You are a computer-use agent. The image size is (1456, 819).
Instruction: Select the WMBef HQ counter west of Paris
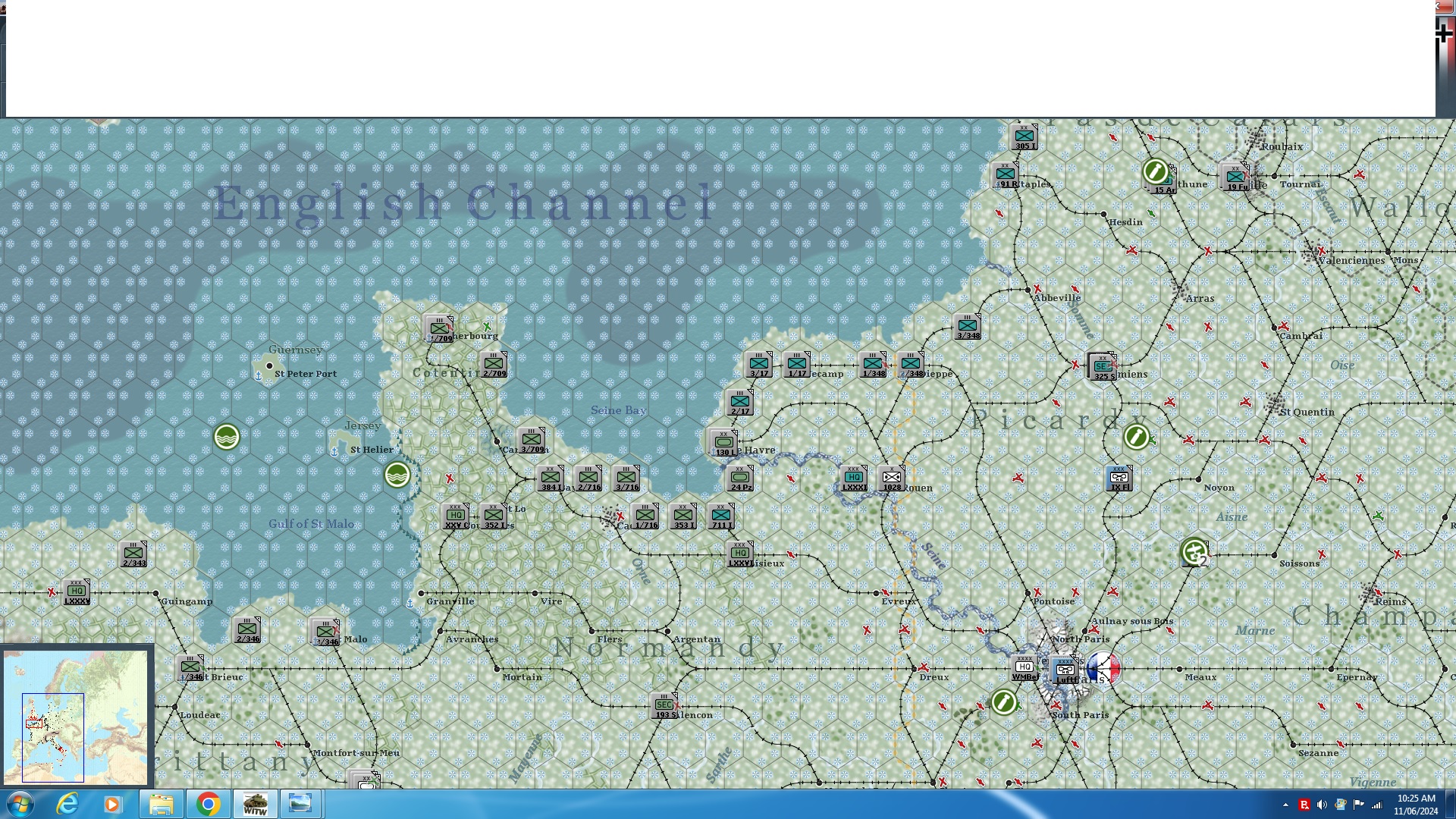point(1024,668)
